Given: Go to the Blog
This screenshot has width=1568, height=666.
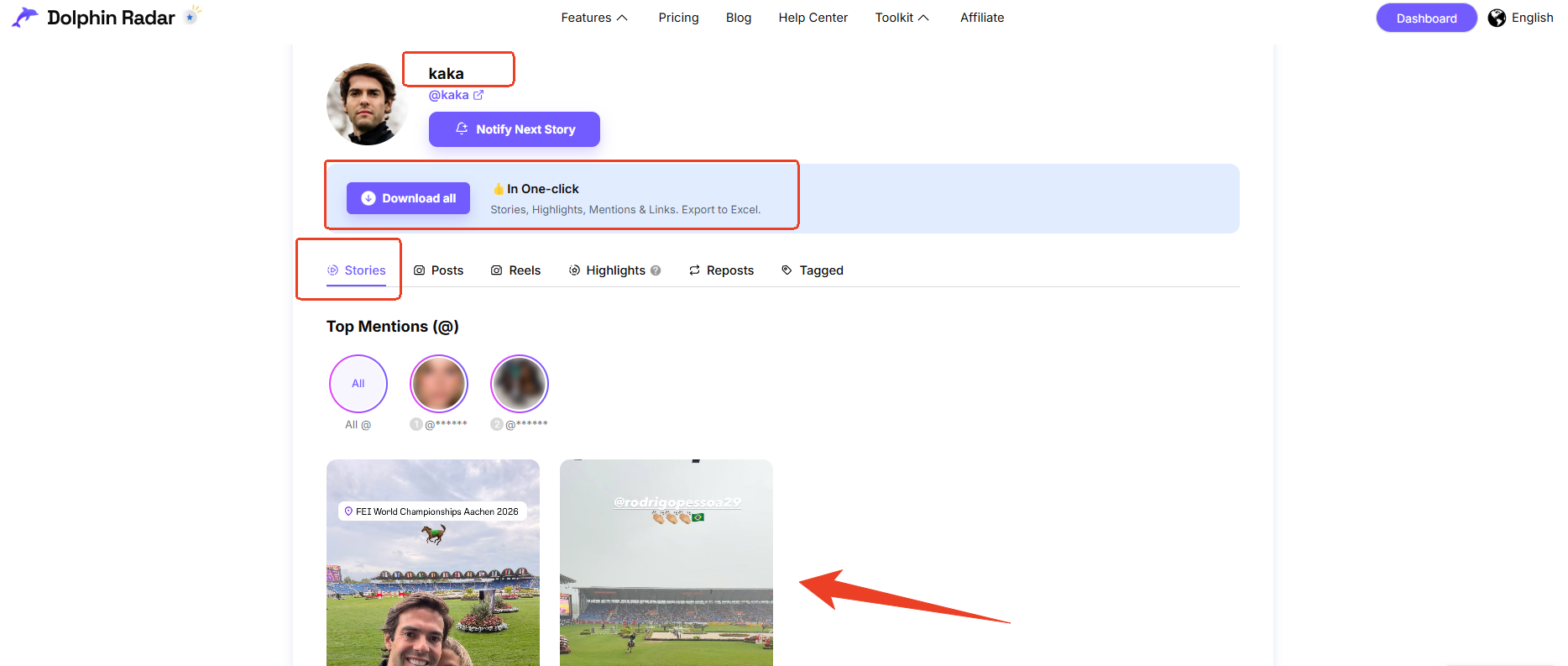Looking at the screenshot, I should pyautogui.click(x=739, y=18).
